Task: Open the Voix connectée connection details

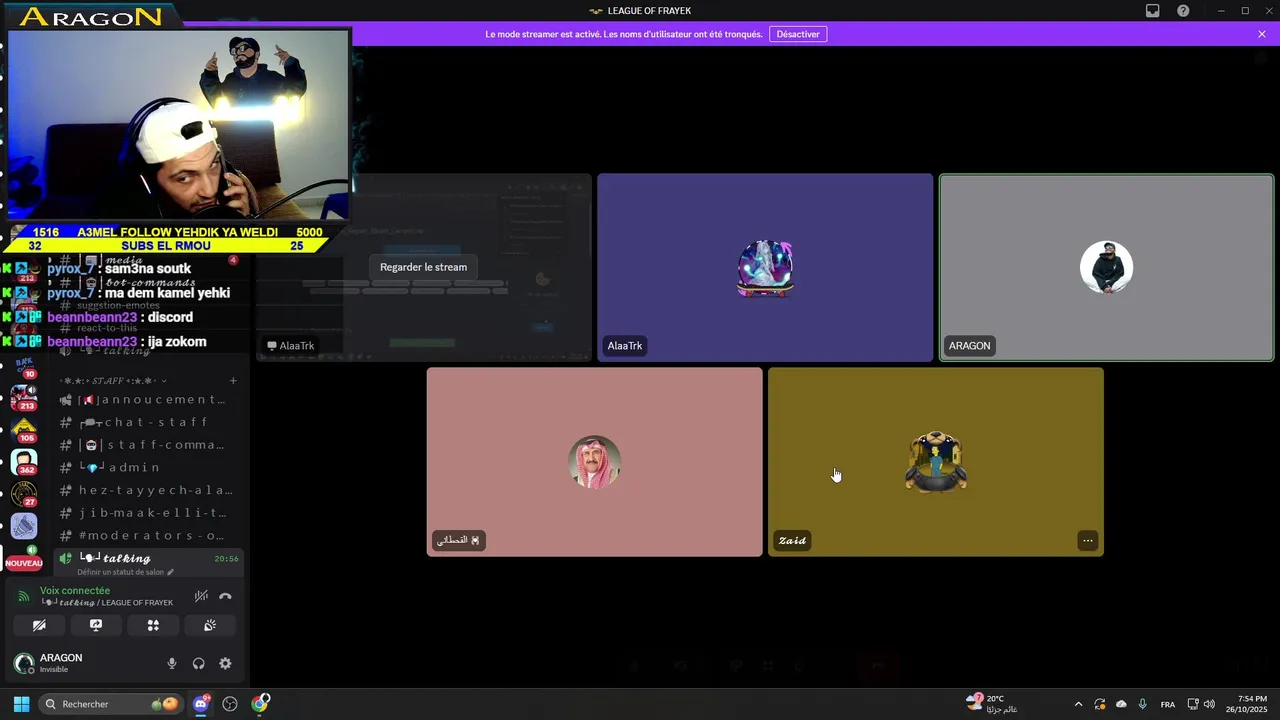Action: point(75,591)
